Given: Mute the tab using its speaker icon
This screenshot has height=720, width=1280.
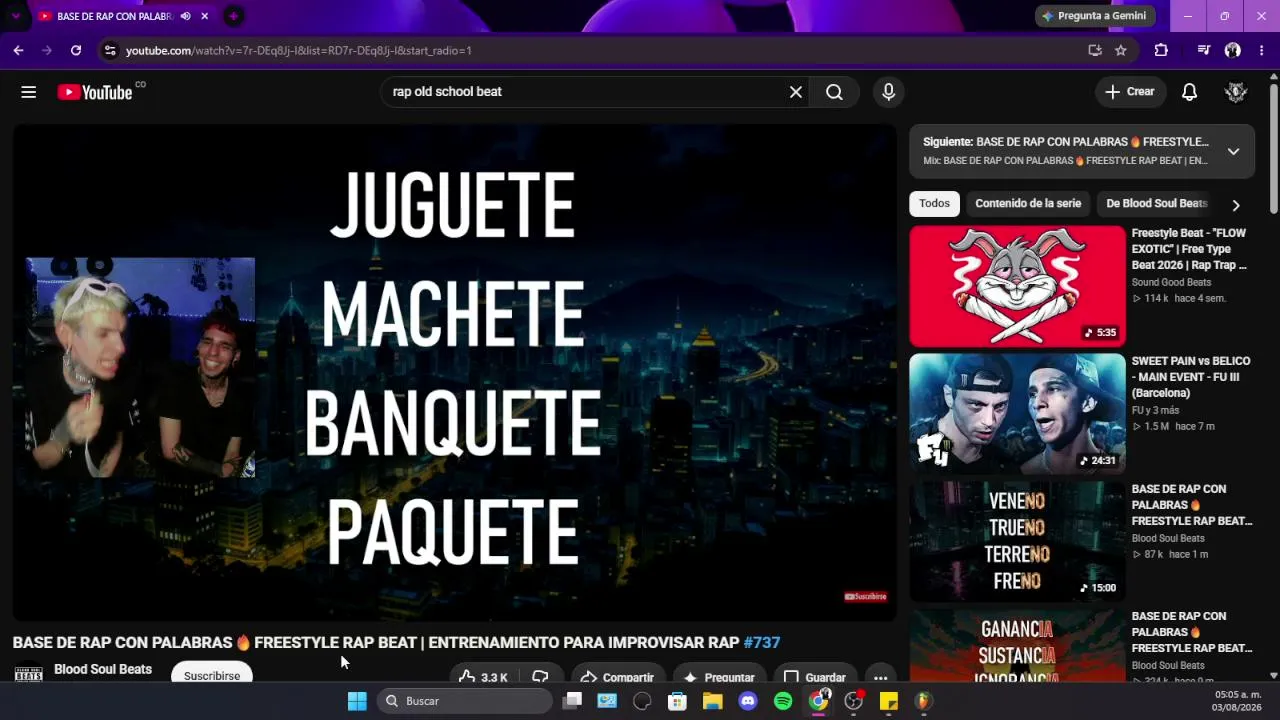Looking at the screenshot, I should [185, 16].
